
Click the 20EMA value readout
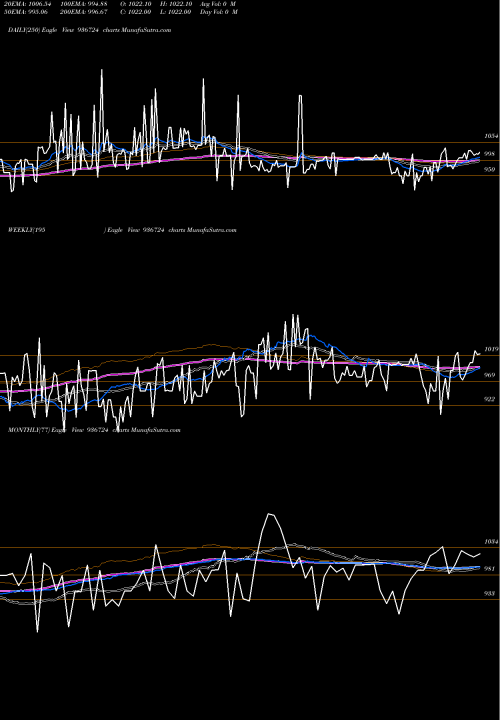pos(28,4)
